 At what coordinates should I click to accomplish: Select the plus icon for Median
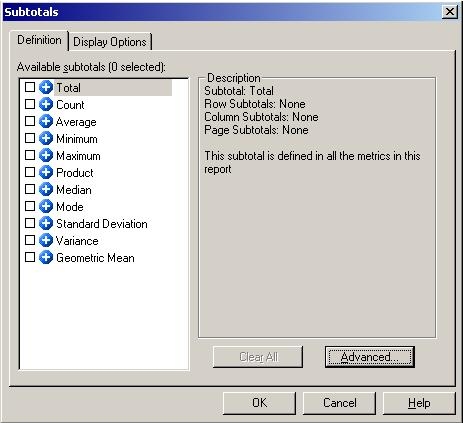(46, 189)
